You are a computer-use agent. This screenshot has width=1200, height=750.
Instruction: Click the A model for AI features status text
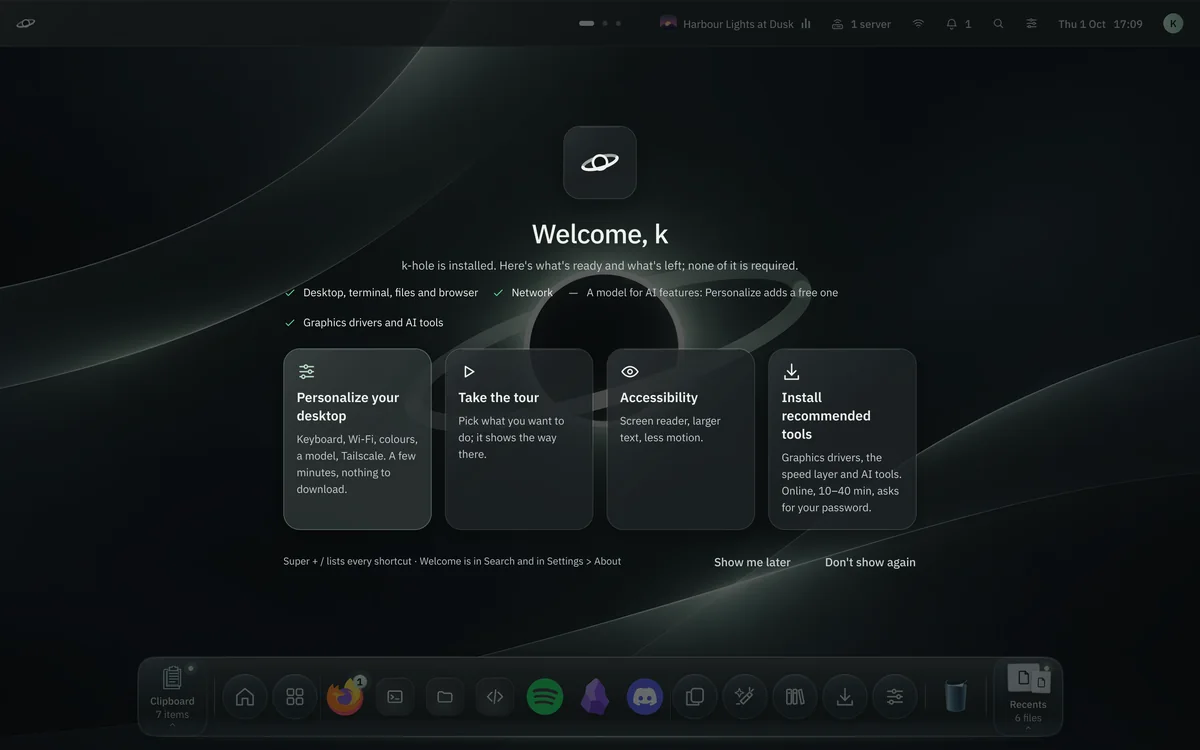[712, 293]
